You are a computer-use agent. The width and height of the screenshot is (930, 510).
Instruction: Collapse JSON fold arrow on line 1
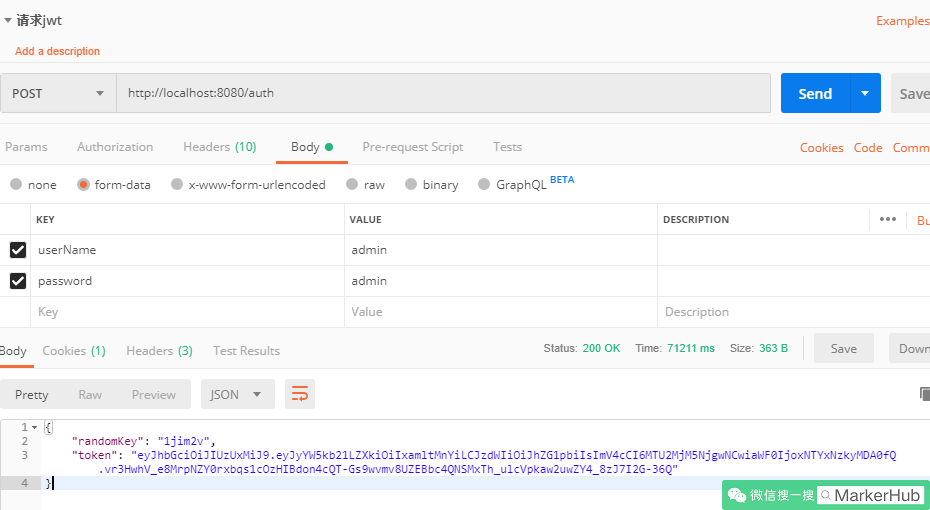pos(34,428)
